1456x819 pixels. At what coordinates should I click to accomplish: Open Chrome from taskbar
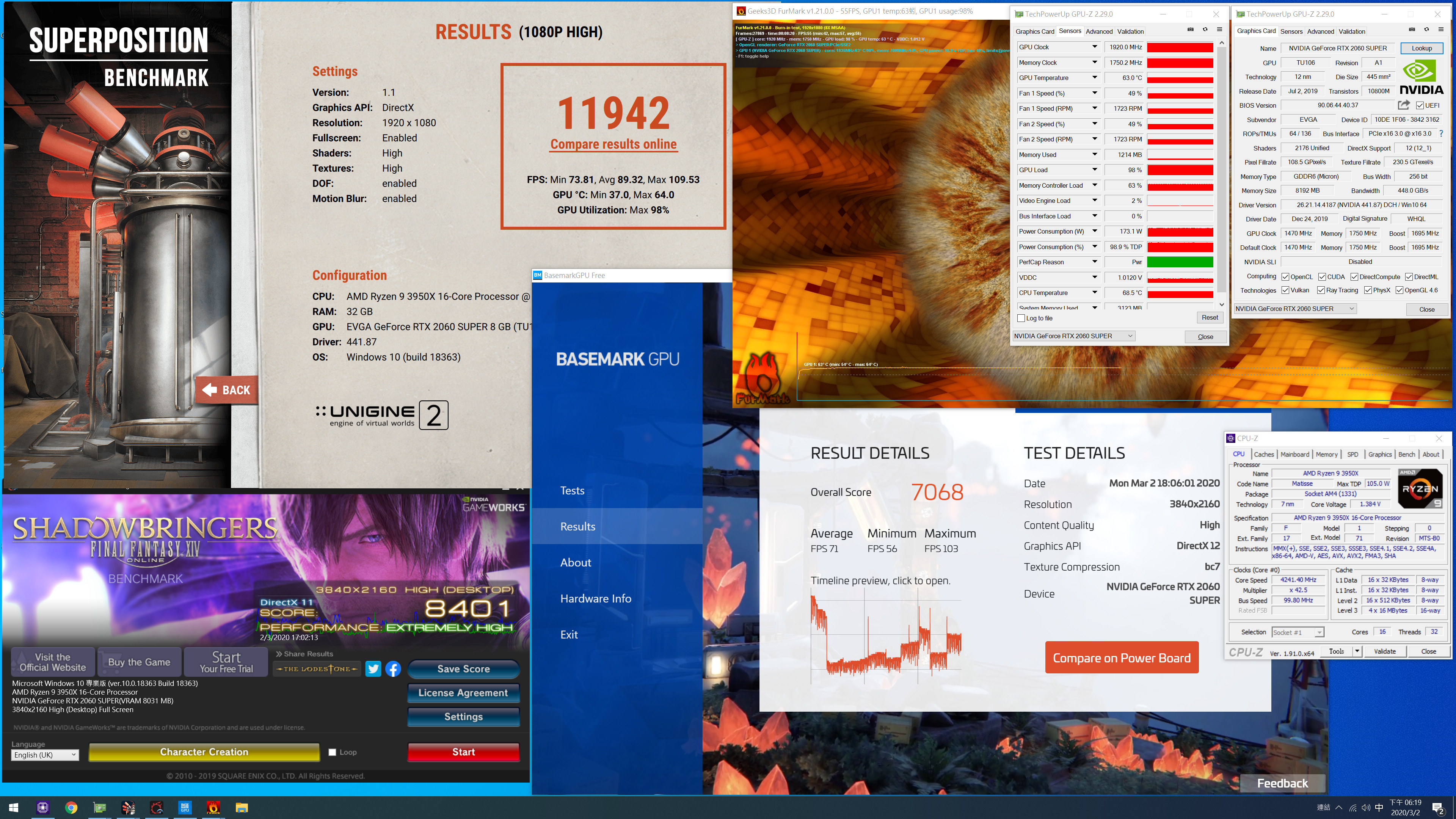71,808
